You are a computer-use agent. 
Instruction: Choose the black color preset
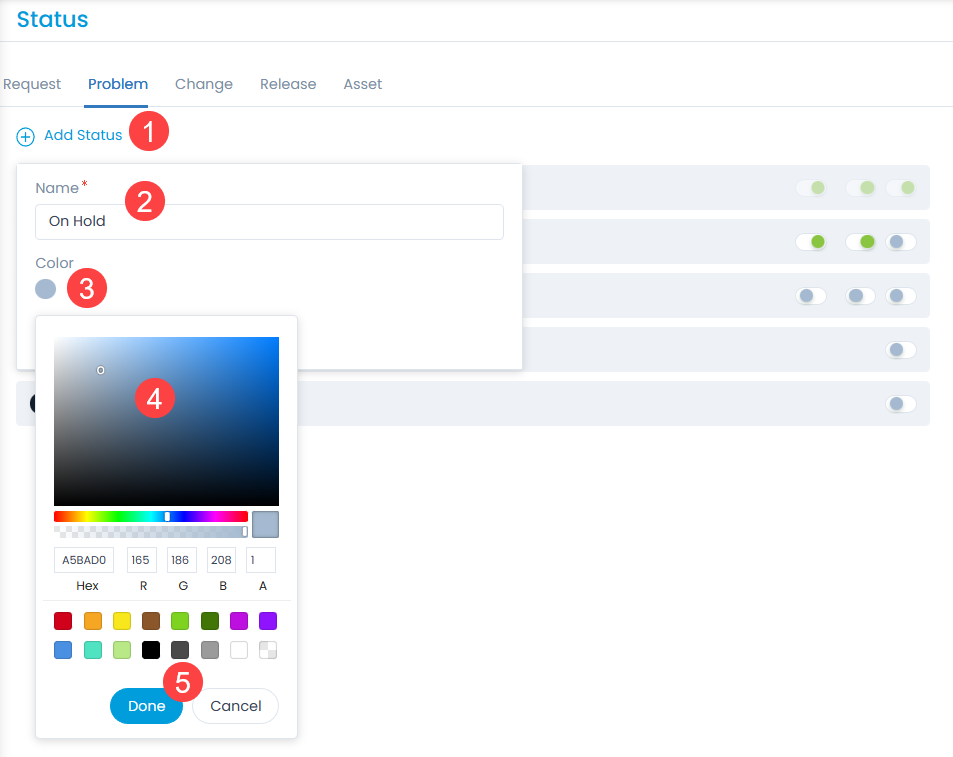tap(151, 650)
